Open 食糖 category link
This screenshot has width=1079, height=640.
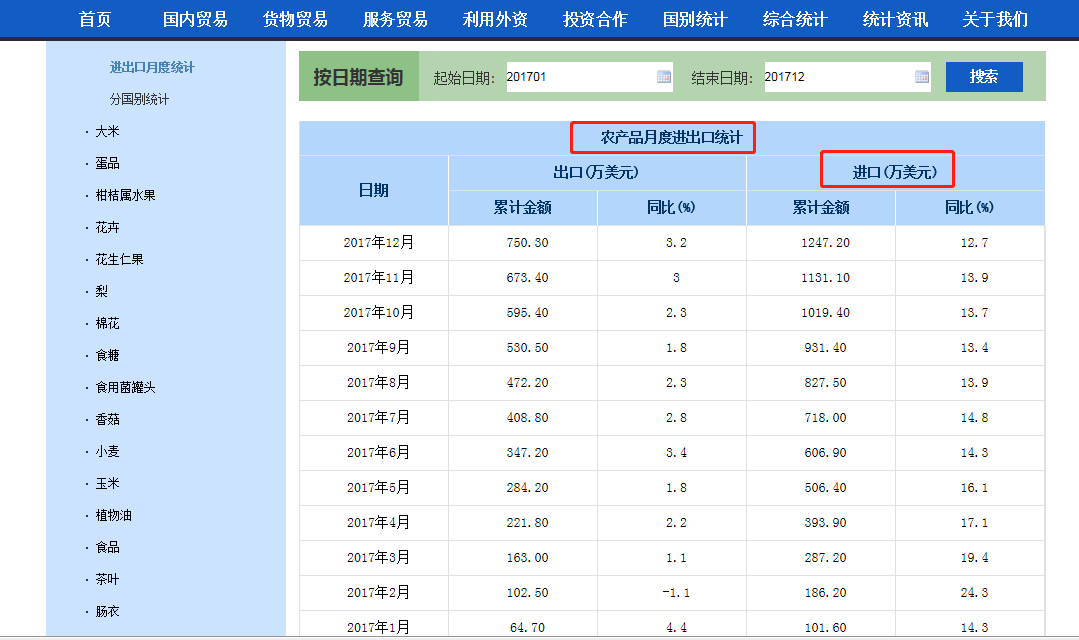[107, 355]
